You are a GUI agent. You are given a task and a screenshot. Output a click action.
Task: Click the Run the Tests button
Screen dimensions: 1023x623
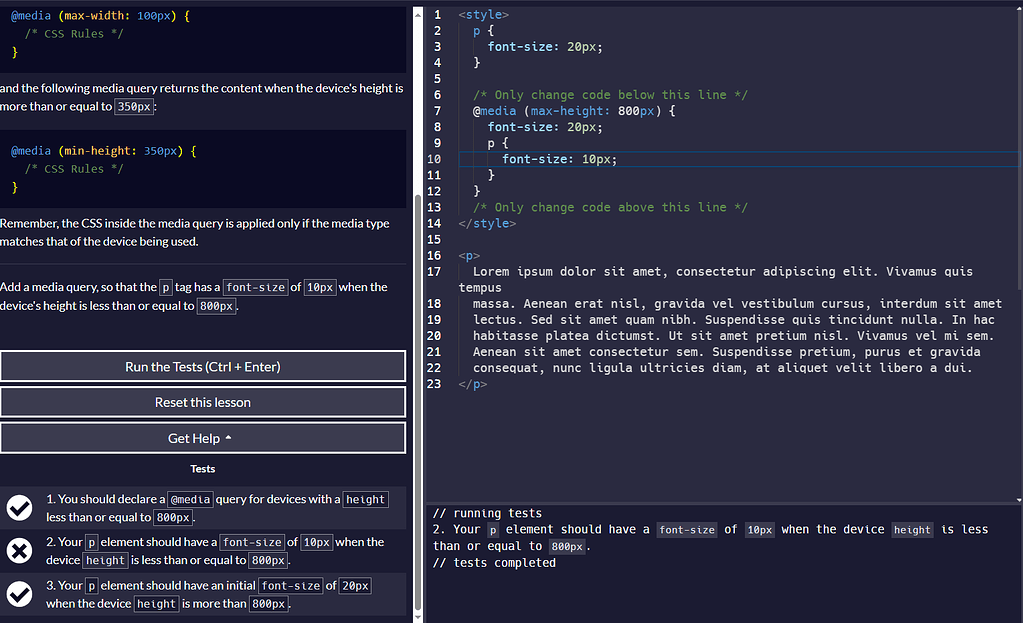202,365
